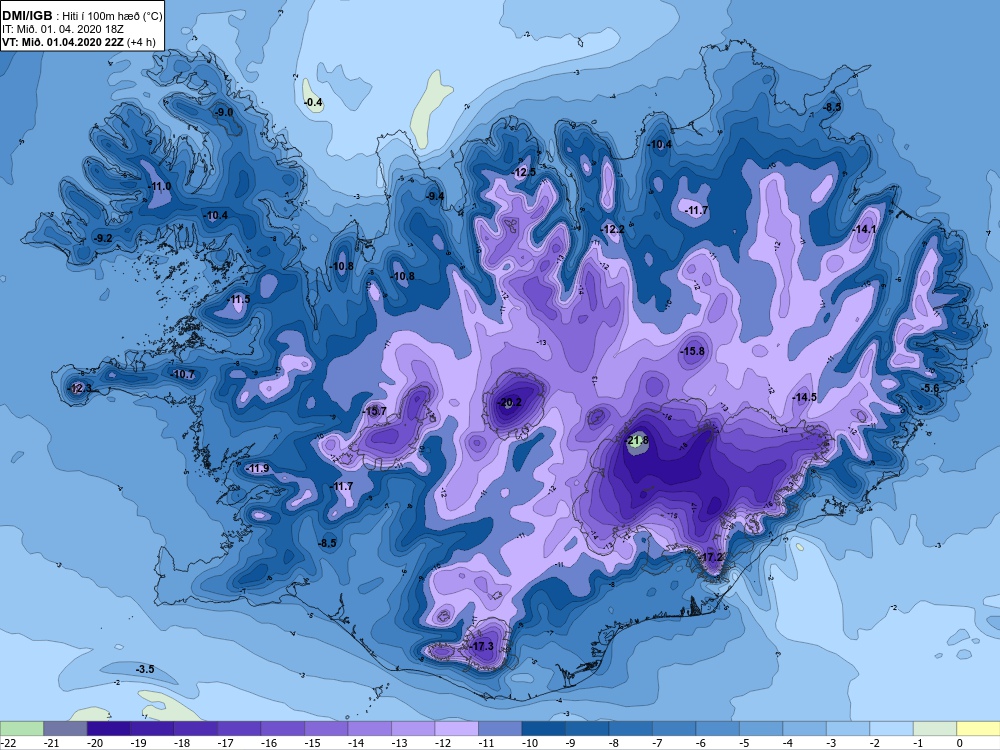
Task: Click the -3.5 label over the sea
Action: (145, 669)
